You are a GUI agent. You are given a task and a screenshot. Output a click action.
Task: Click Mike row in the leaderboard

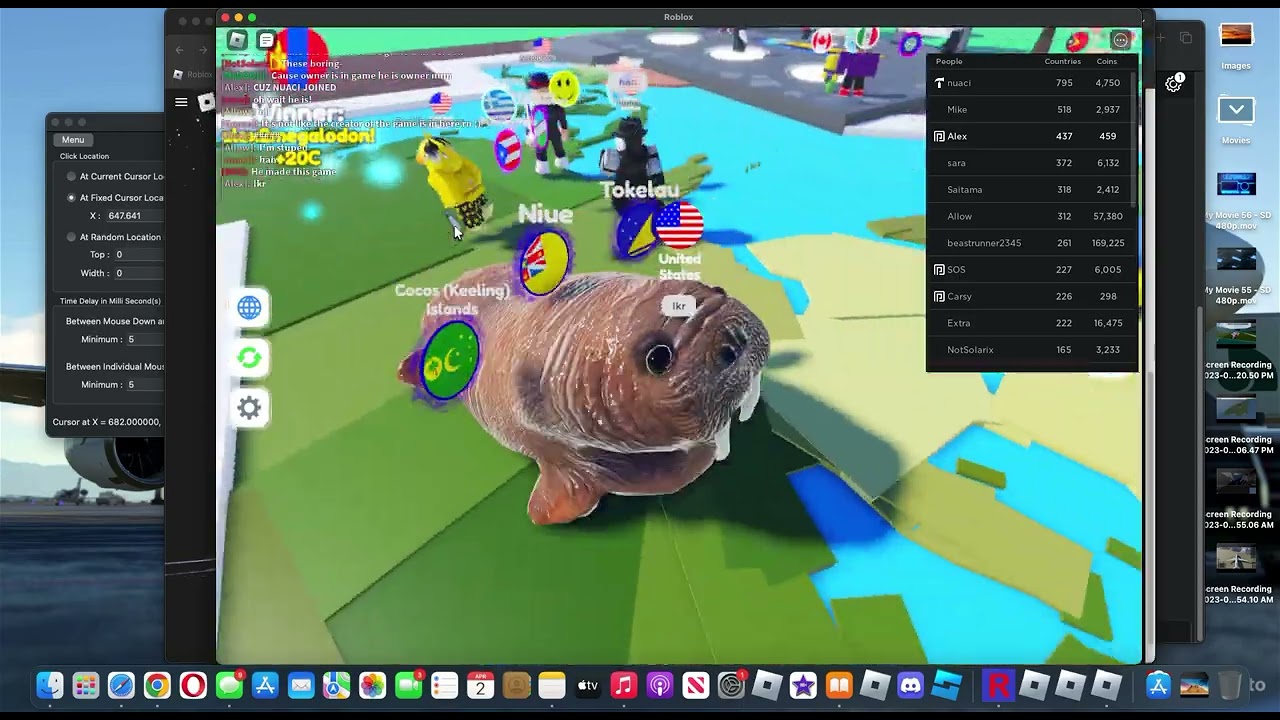1030,110
